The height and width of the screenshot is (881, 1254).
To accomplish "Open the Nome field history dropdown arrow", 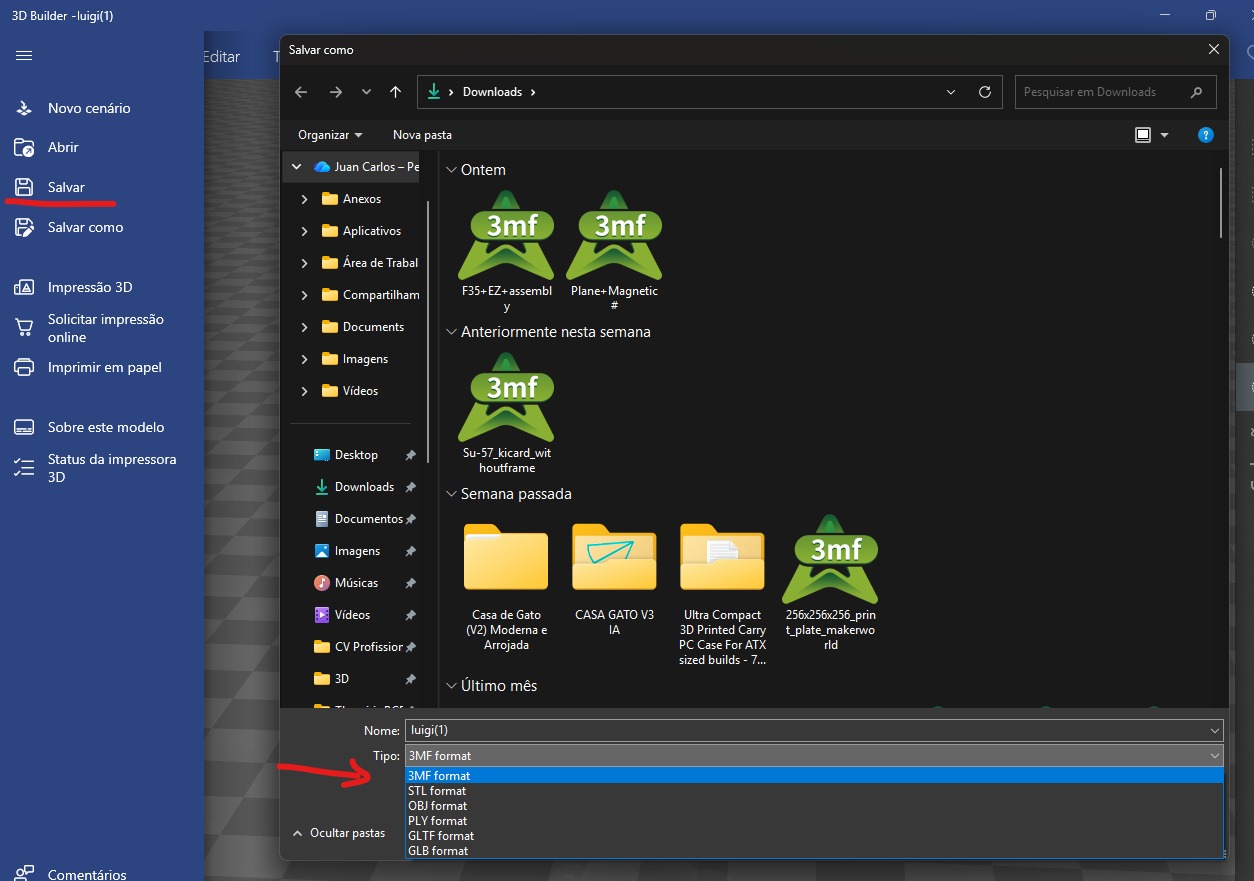I will (1214, 731).
